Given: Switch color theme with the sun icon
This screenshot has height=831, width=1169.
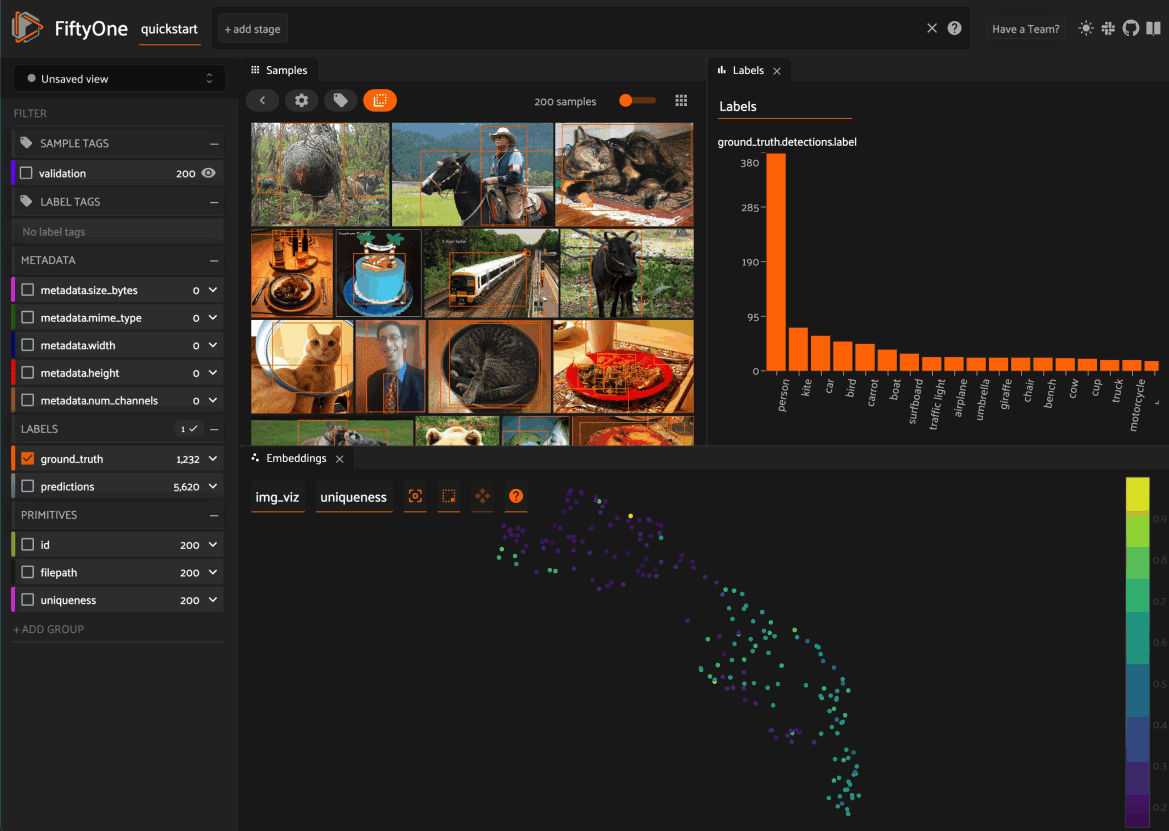Looking at the screenshot, I should pyautogui.click(x=1086, y=28).
